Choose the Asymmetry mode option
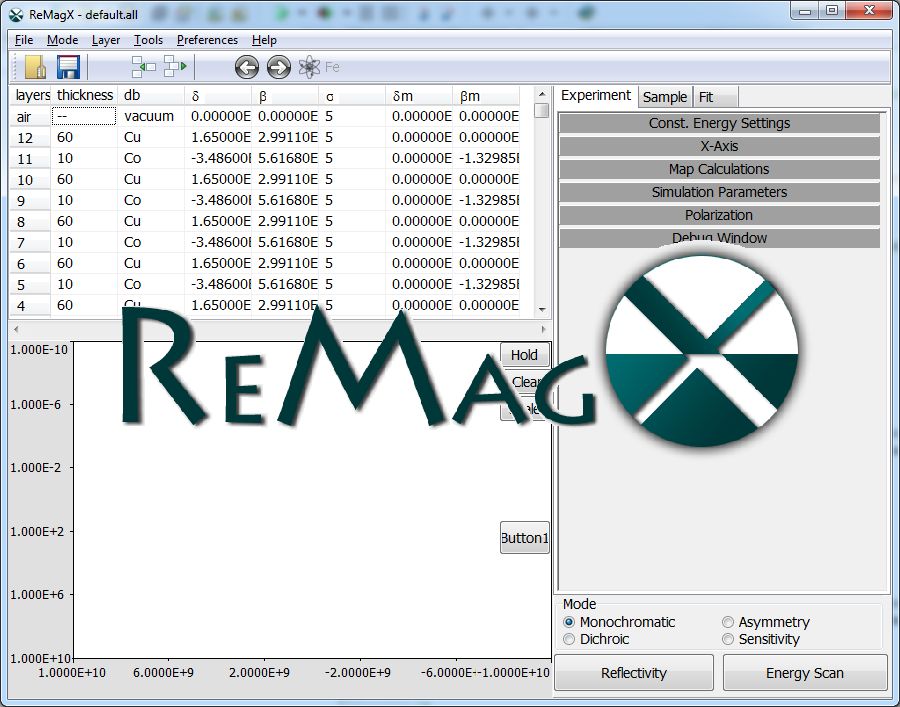Screen dimensions: 900x707 [728, 622]
